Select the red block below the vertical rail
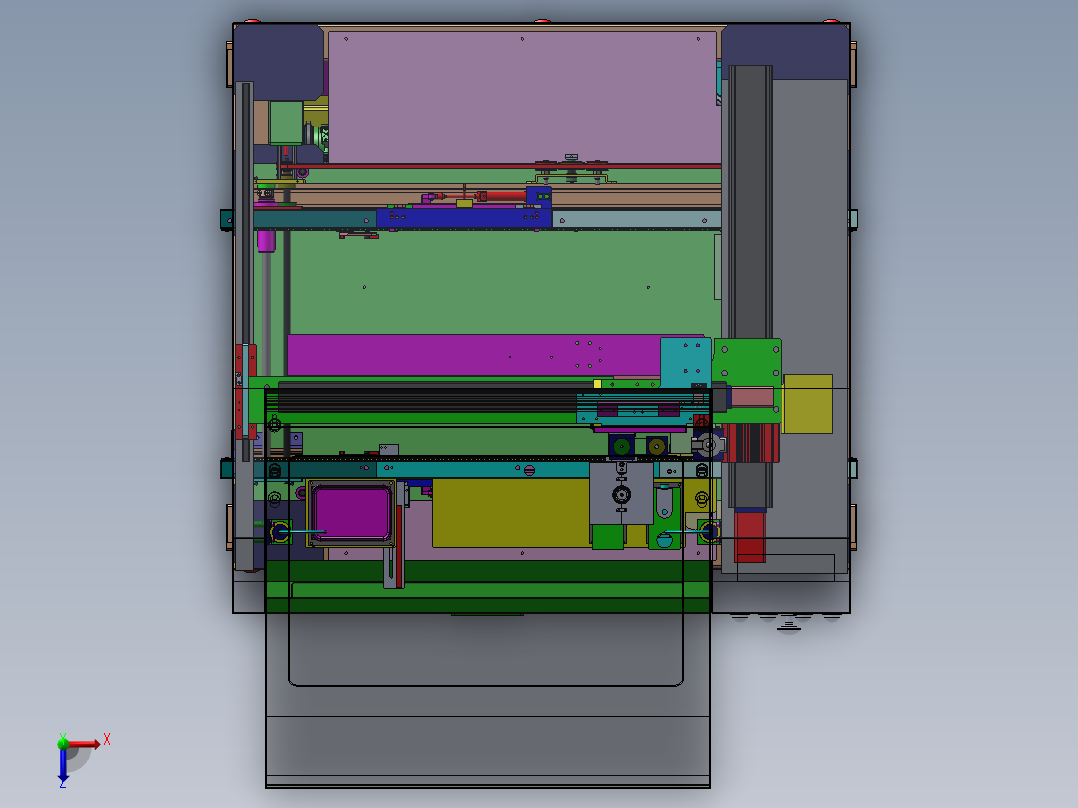 tap(750, 536)
